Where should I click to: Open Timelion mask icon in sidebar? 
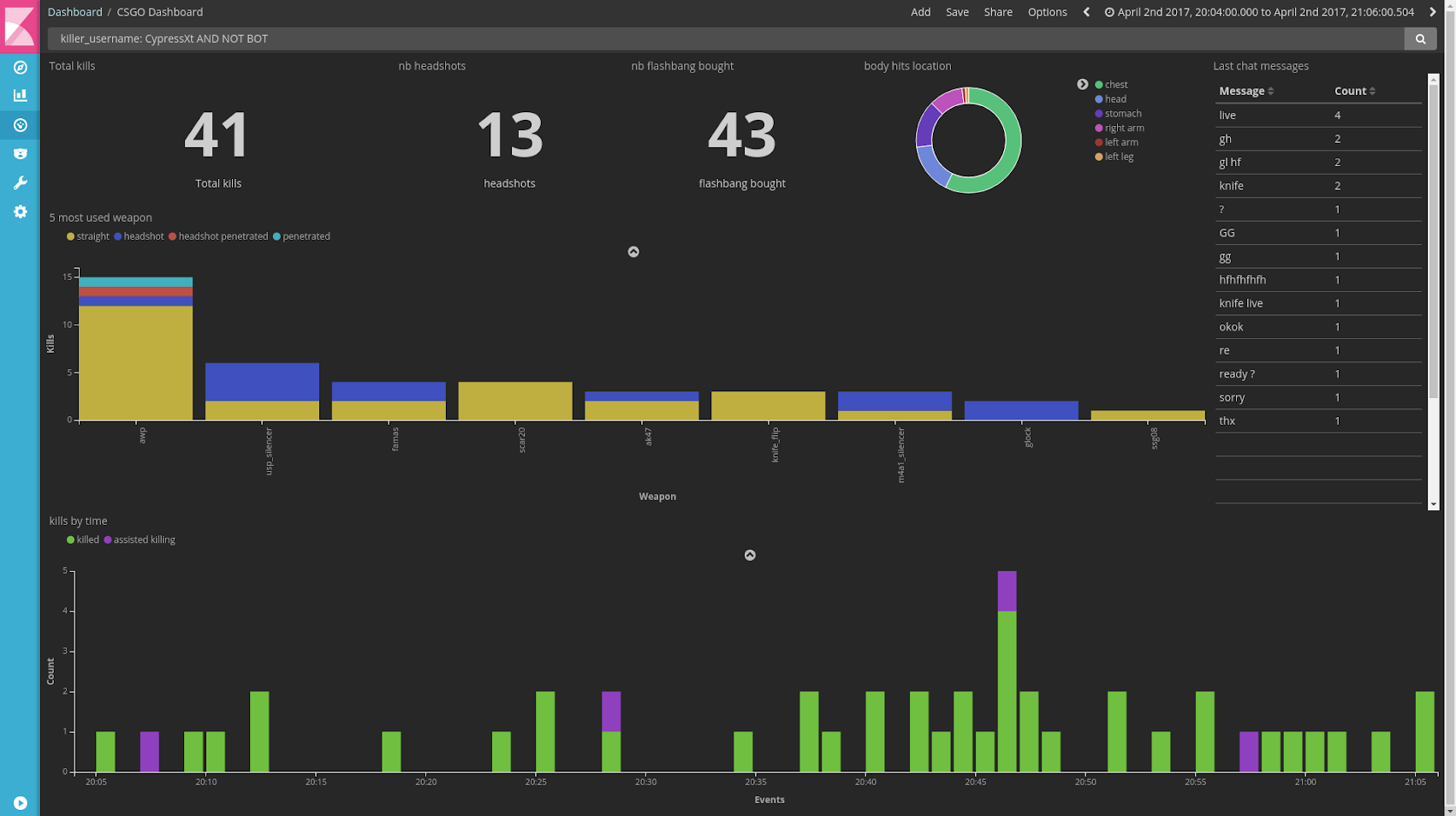click(x=20, y=154)
